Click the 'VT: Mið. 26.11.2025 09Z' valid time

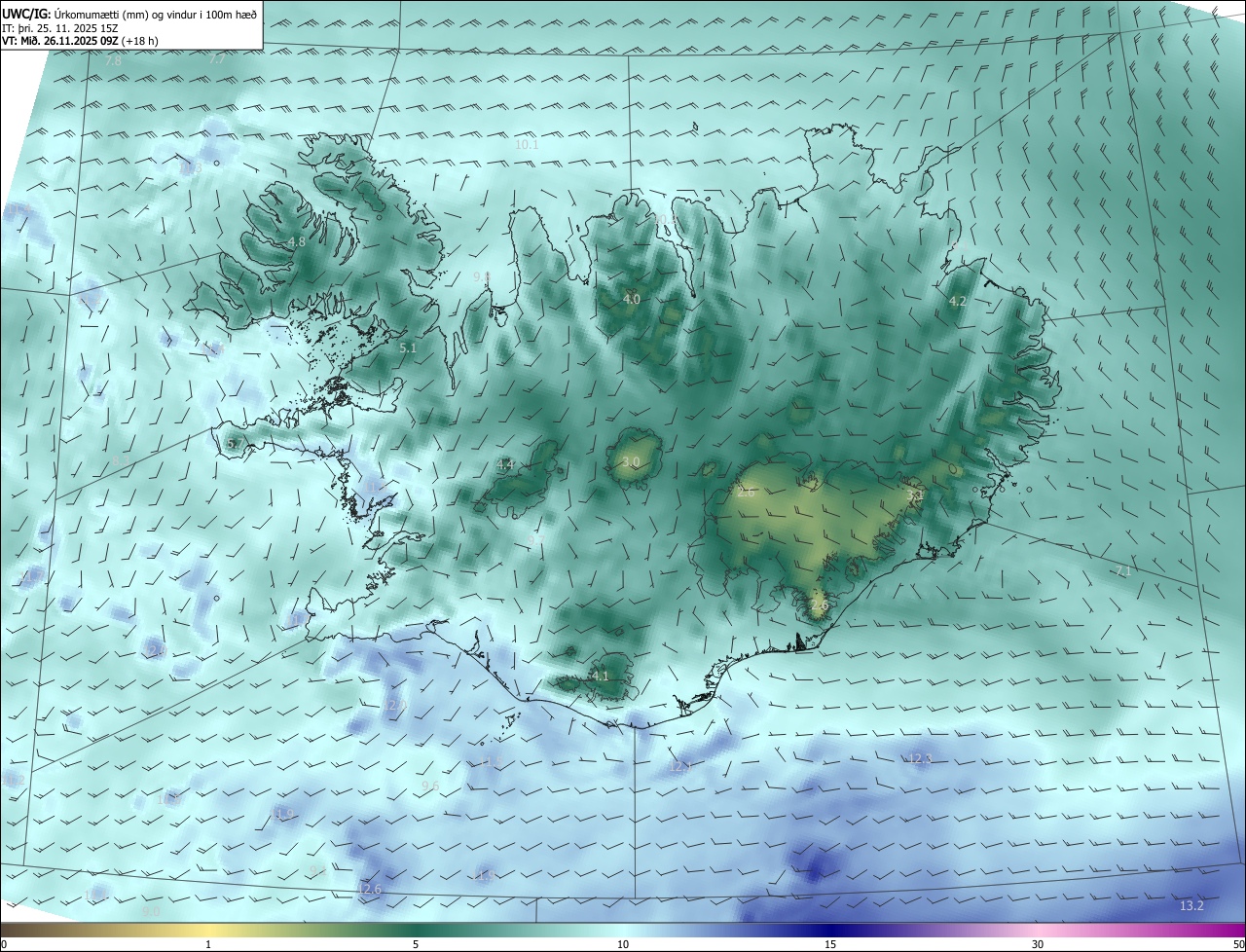pyautogui.click(x=61, y=41)
